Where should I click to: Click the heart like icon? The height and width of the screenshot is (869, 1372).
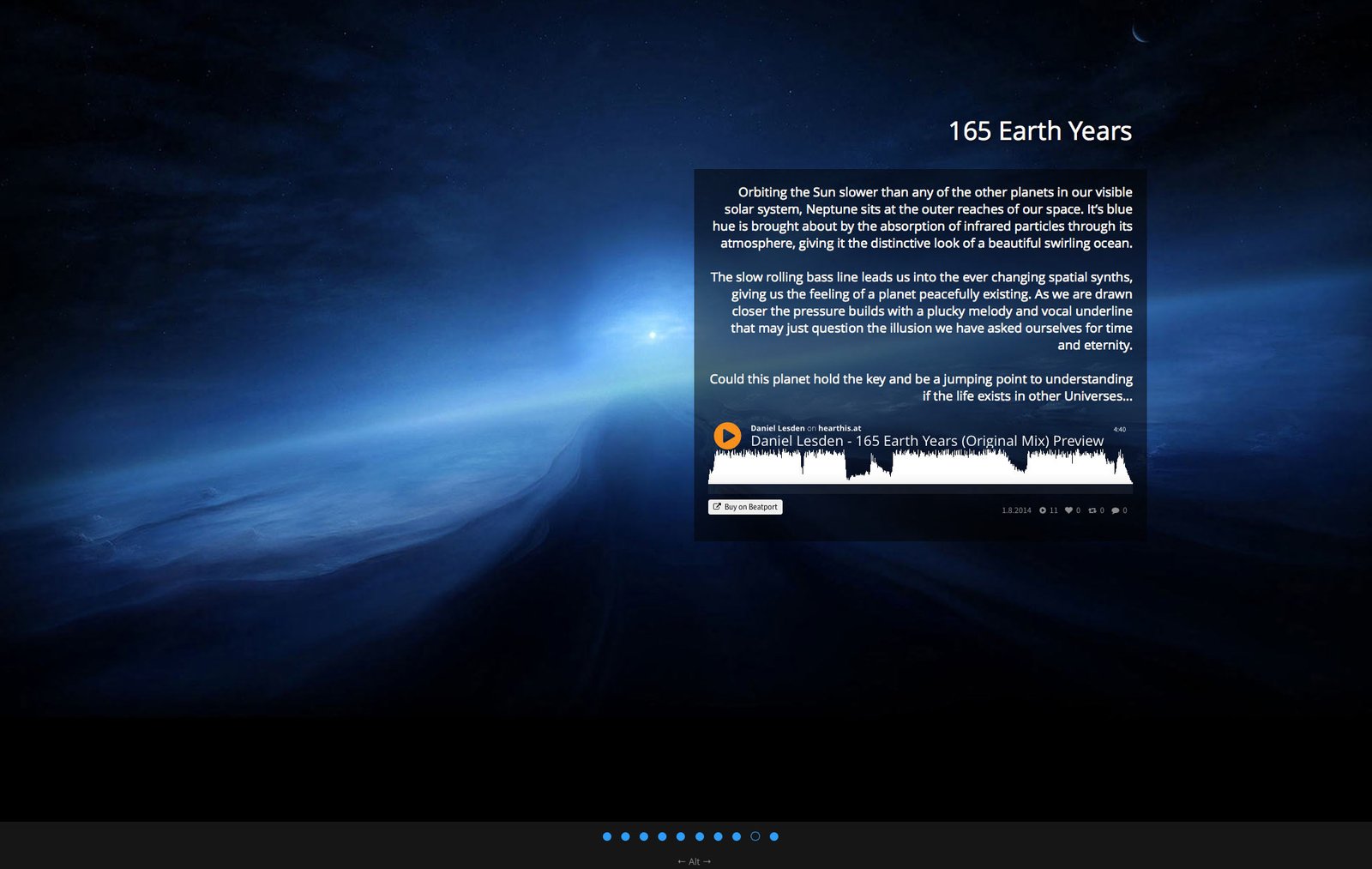[1069, 510]
